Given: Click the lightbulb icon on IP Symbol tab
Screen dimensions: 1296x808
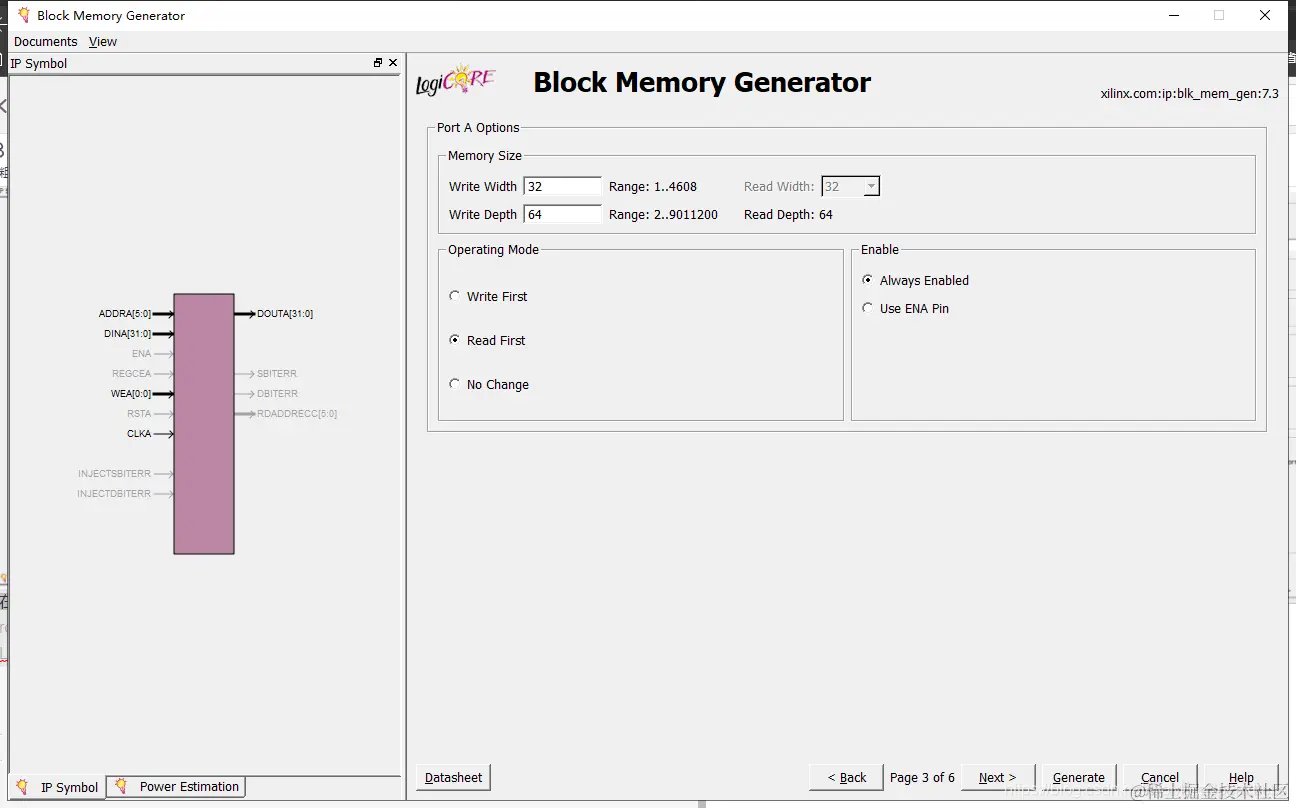Looking at the screenshot, I should click(23, 787).
